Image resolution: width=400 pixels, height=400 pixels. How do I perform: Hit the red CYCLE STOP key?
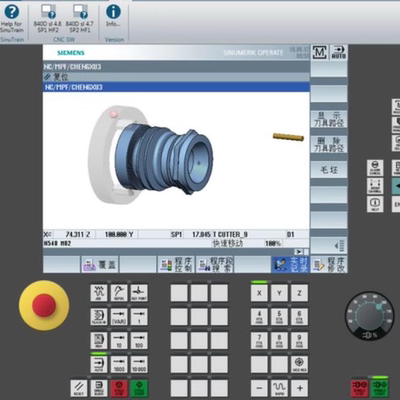119,389
